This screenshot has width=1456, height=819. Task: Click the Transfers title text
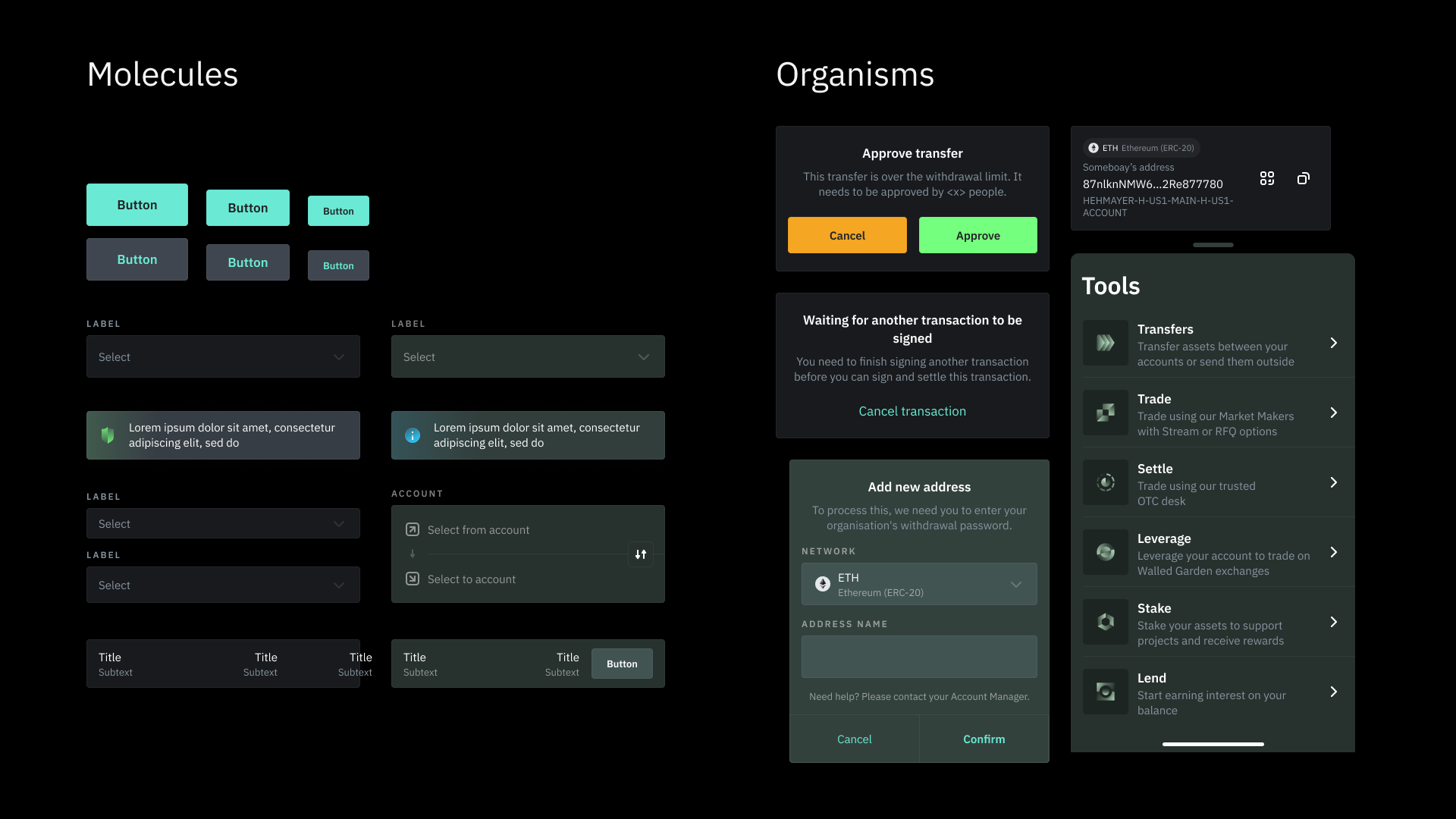pos(1165,329)
